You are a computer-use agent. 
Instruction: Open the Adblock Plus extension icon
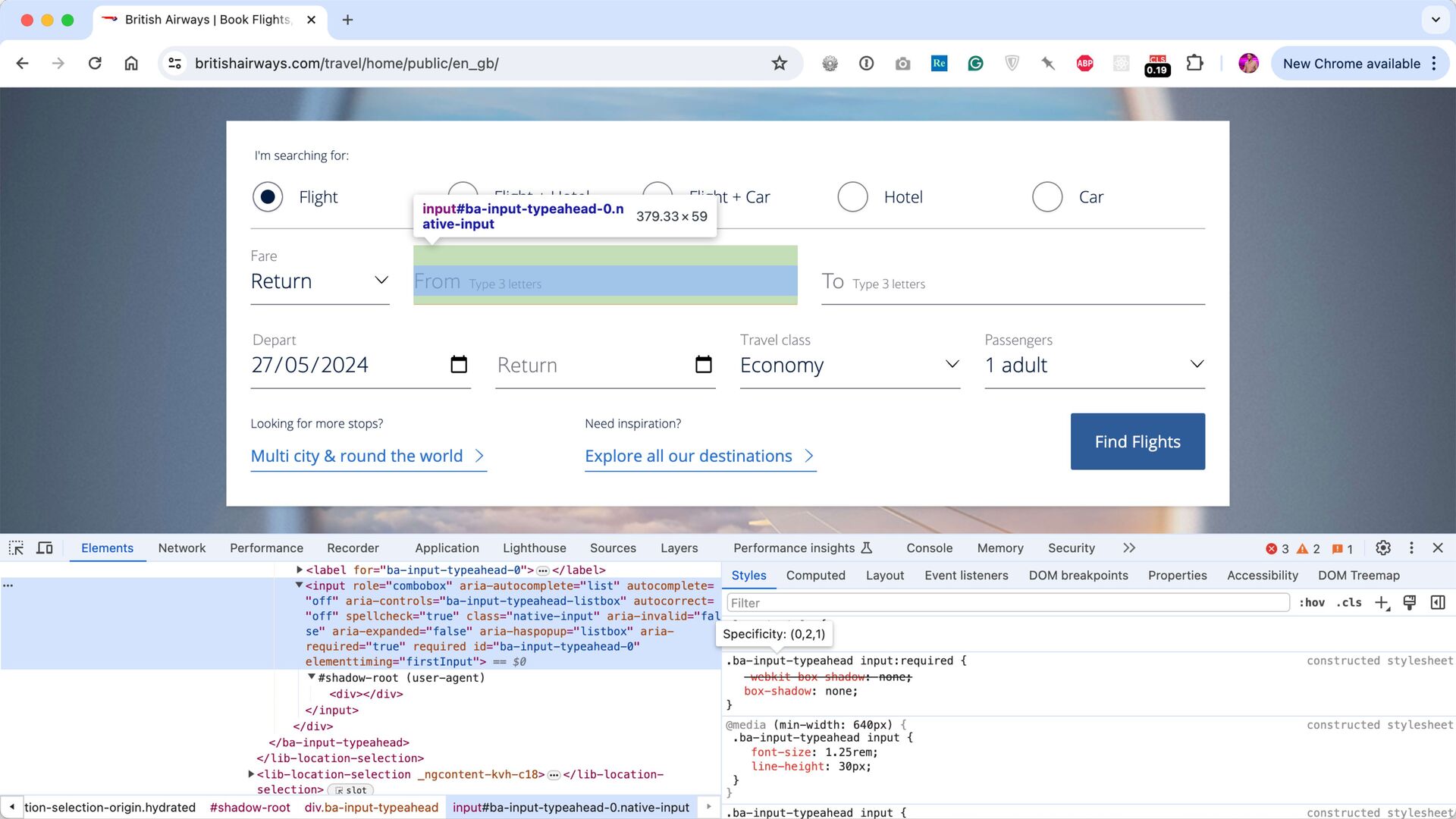click(1084, 64)
